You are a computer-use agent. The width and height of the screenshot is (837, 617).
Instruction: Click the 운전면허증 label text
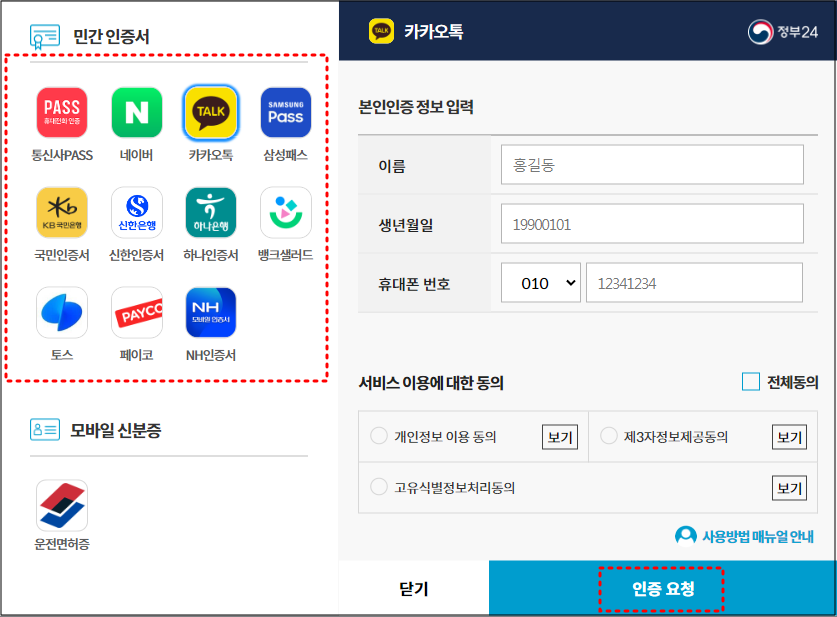[x=62, y=544]
